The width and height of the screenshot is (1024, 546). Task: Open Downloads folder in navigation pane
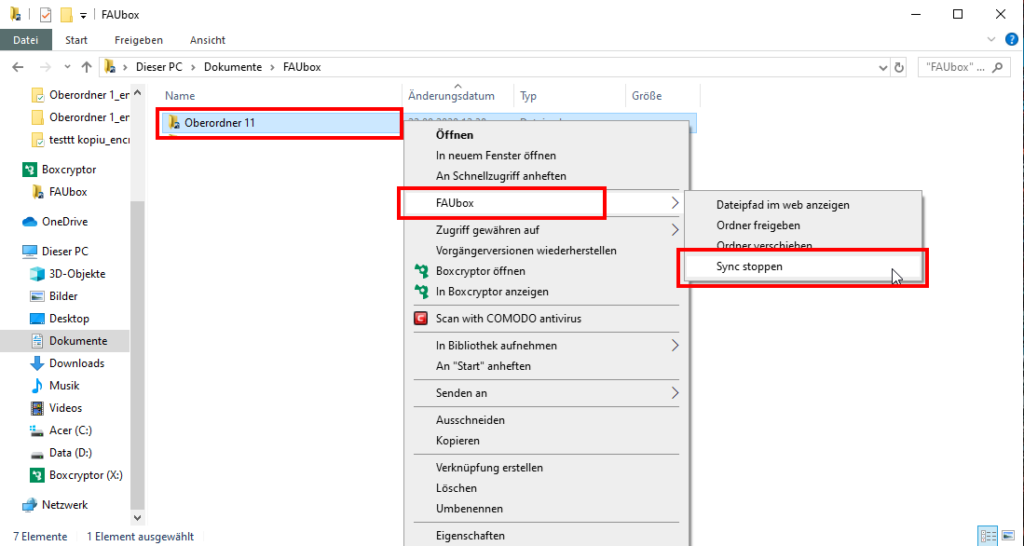tap(76, 363)
